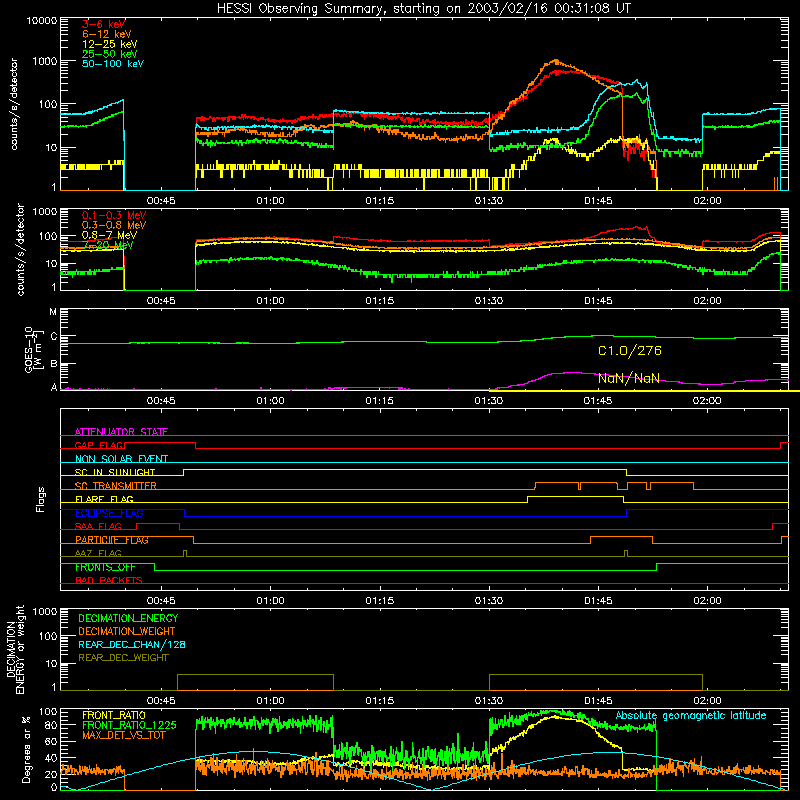Click the FRONT_RATIO yellow legend label

(x=114, y=715)
